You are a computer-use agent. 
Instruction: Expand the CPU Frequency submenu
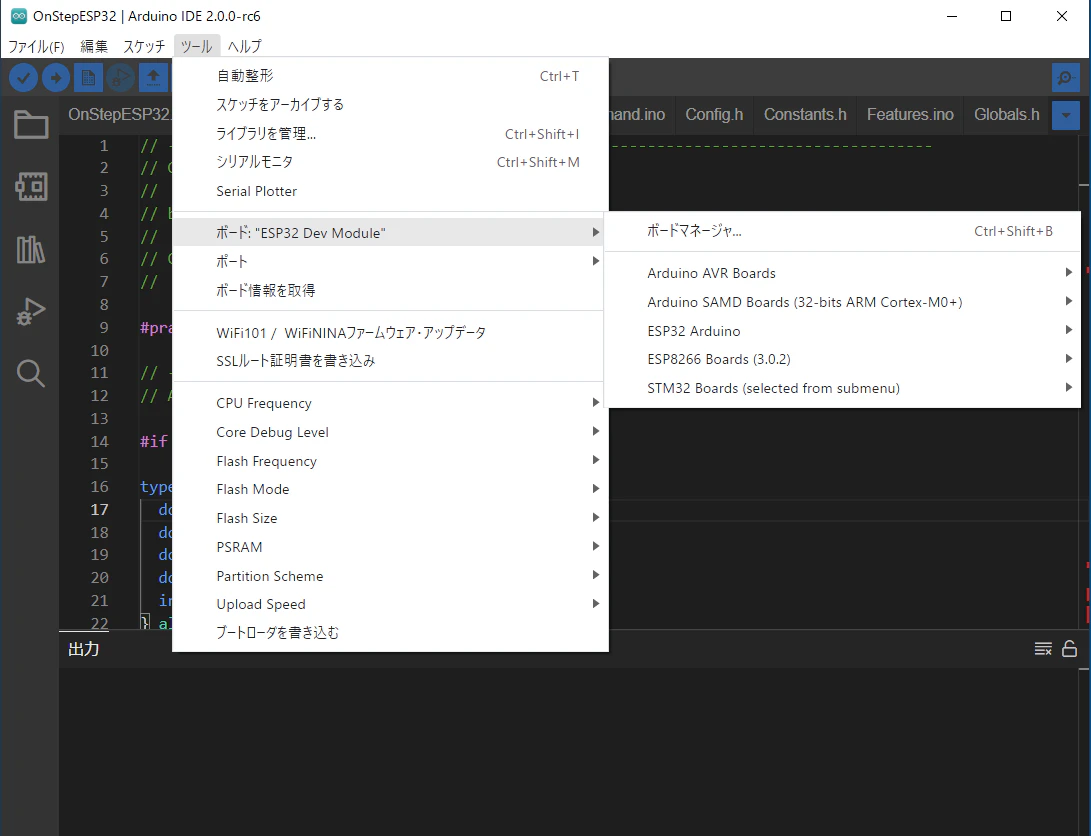pyautogui.click(x=390, y=403)
